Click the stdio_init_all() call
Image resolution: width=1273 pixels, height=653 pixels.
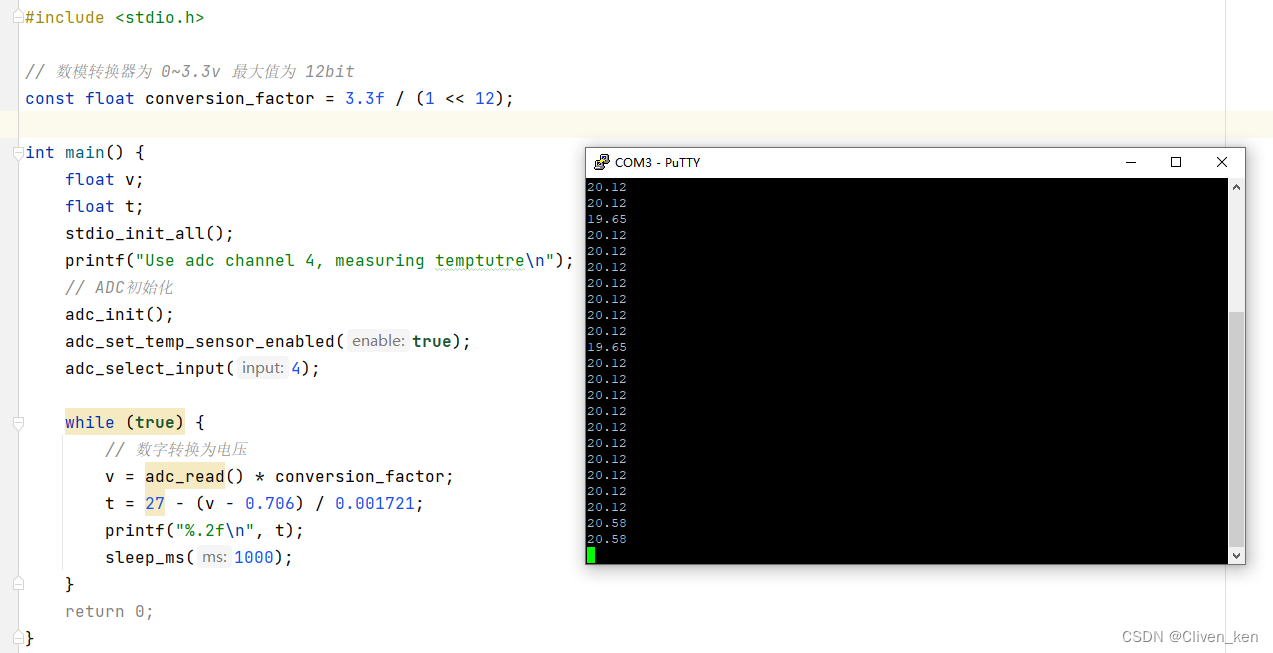(x=149, y=234)
